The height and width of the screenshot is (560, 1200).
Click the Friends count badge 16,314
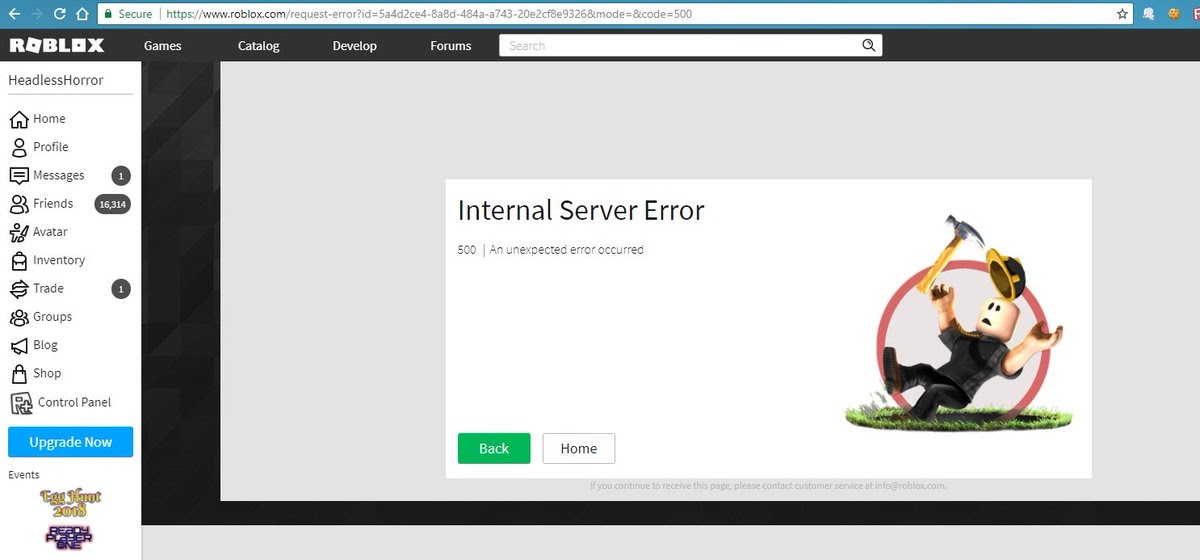coord(112,204)
